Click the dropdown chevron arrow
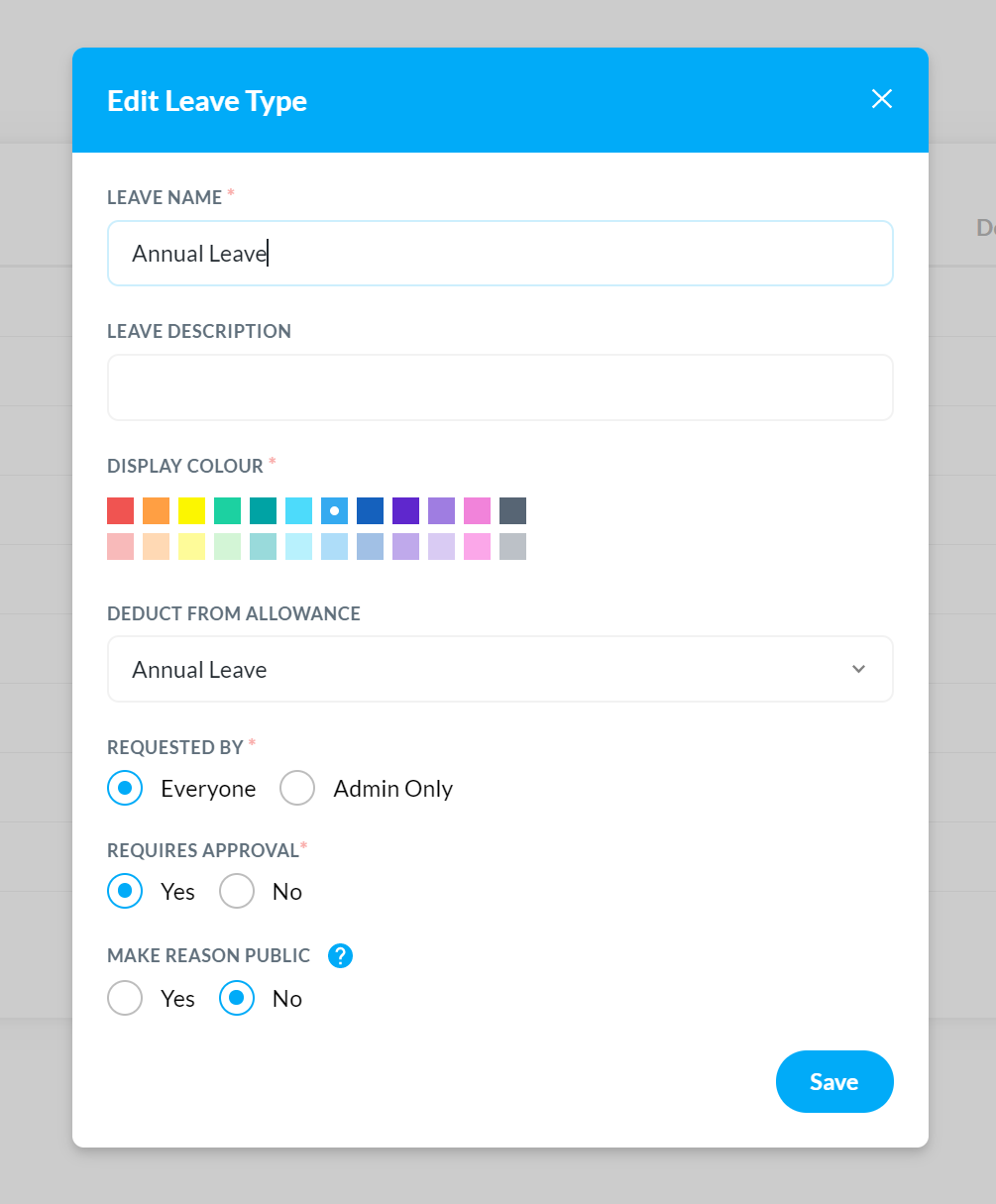The image size is (996, 1204). point(858,670)
